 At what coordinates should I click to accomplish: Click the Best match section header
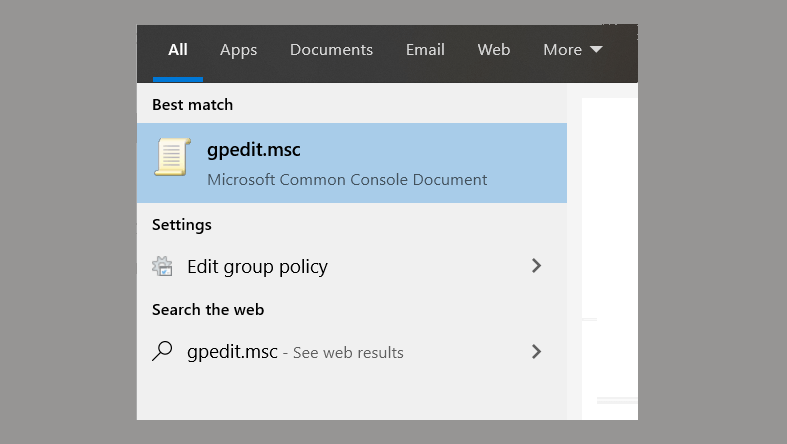(x=192, y=104)
